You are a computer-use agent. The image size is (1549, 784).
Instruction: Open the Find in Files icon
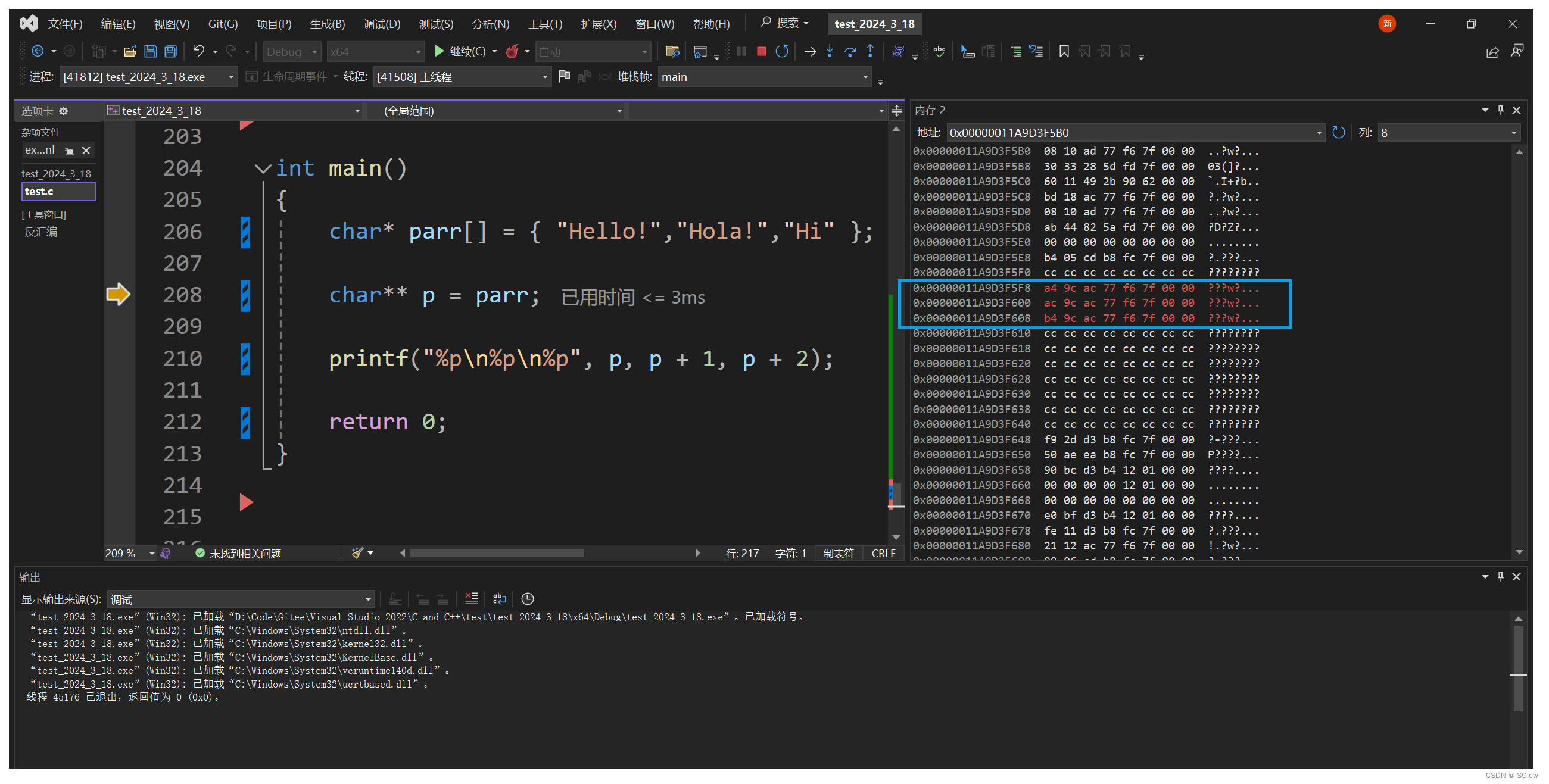[672, 52]
